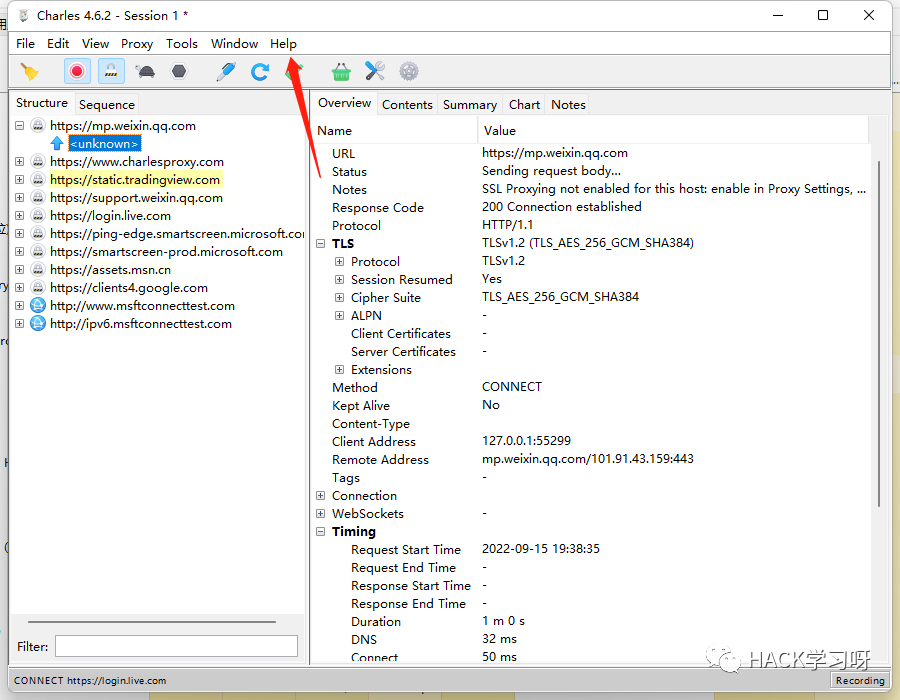Select the Contents tab
Viewport: 900px width, 700px height.
click(x=407, y=104)
